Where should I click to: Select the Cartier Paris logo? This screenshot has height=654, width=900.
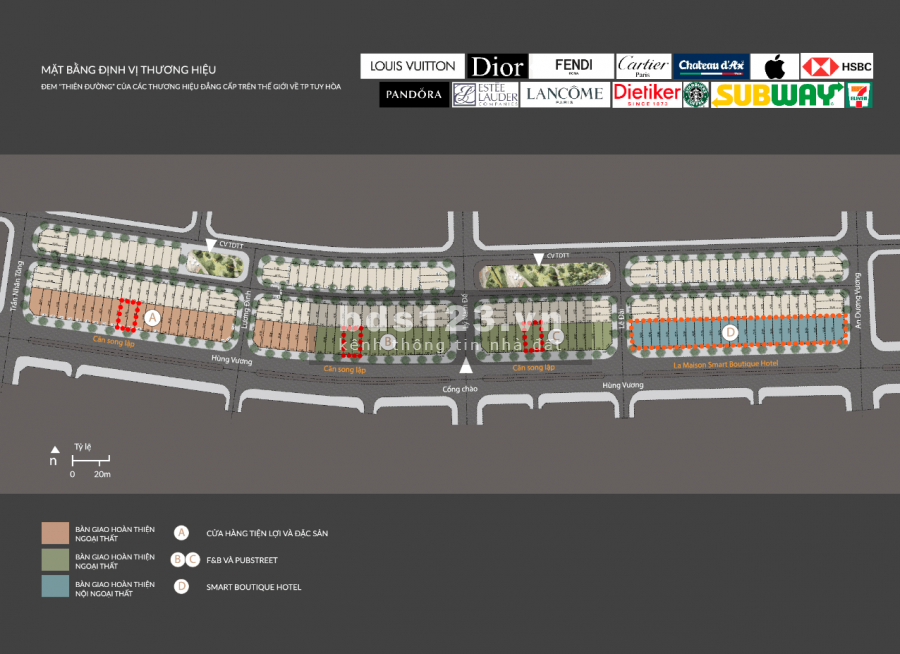click(643, 67)
